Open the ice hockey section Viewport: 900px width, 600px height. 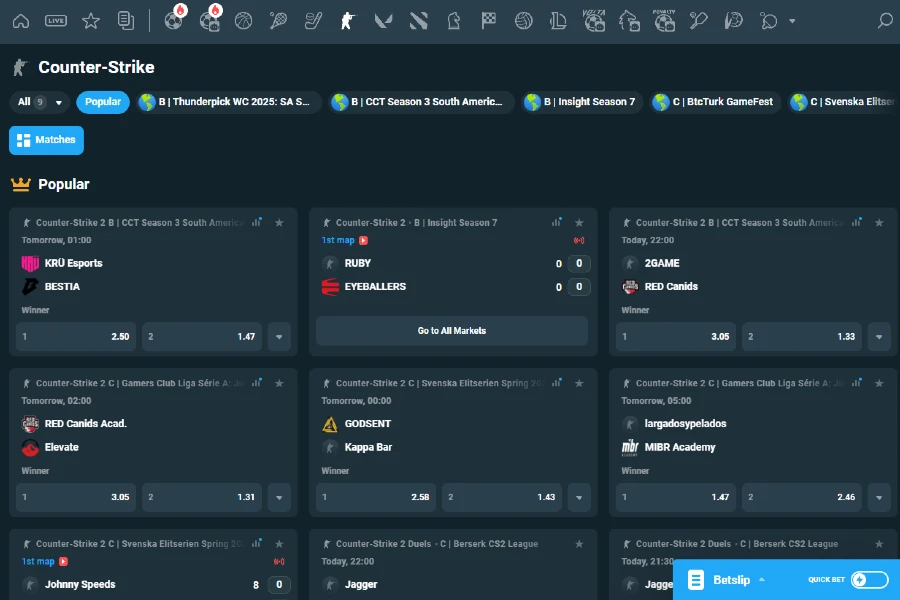coord(313,20)
